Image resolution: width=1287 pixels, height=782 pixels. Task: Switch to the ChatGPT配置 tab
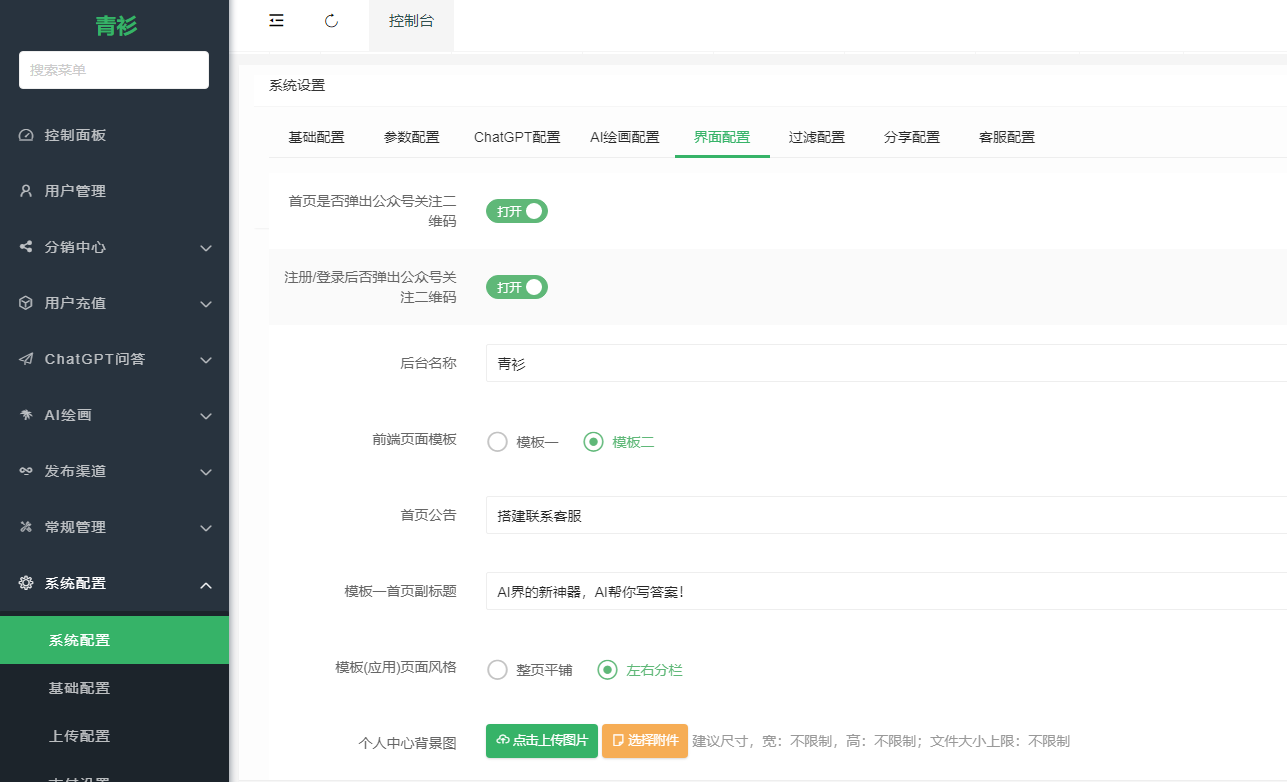(x=517, y=138)
